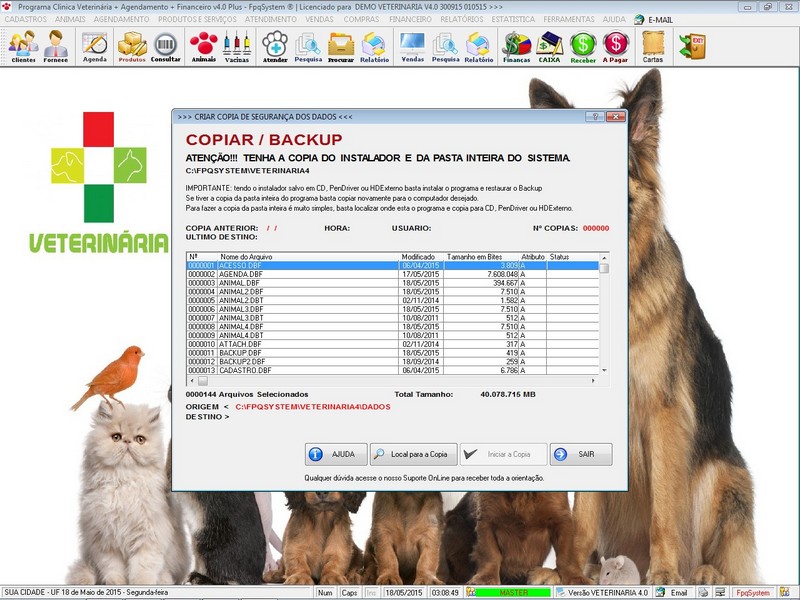Viewport: 800px width, 600px height.
Task: Select the AGENDA.DBF row
Action: [393, 274]
